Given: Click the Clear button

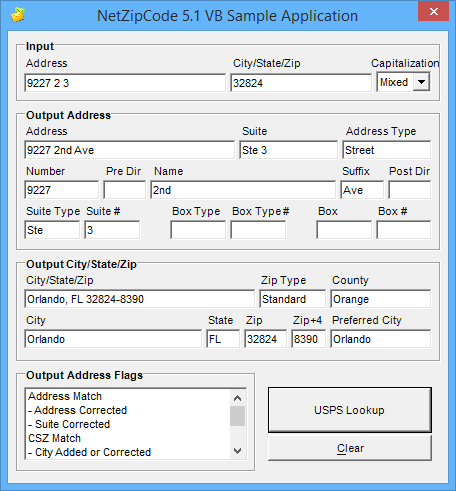Looking at the screenshot, I should 350,448.
